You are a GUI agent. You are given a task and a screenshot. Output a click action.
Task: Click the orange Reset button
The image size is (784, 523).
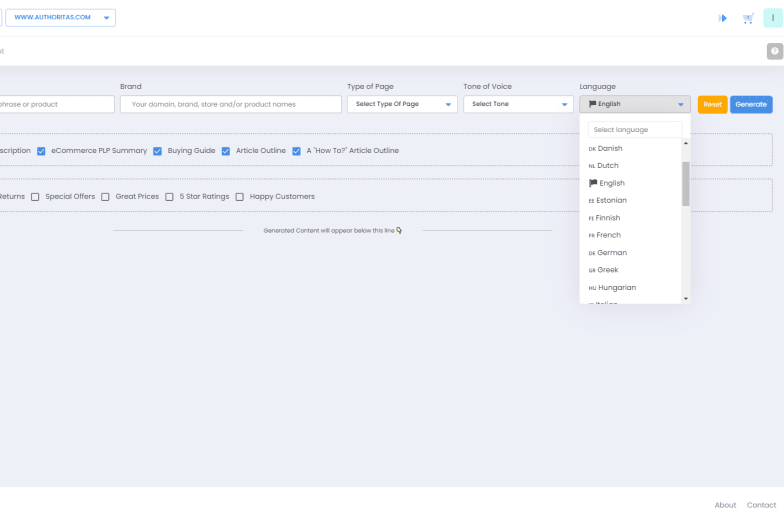click(712, 104)
